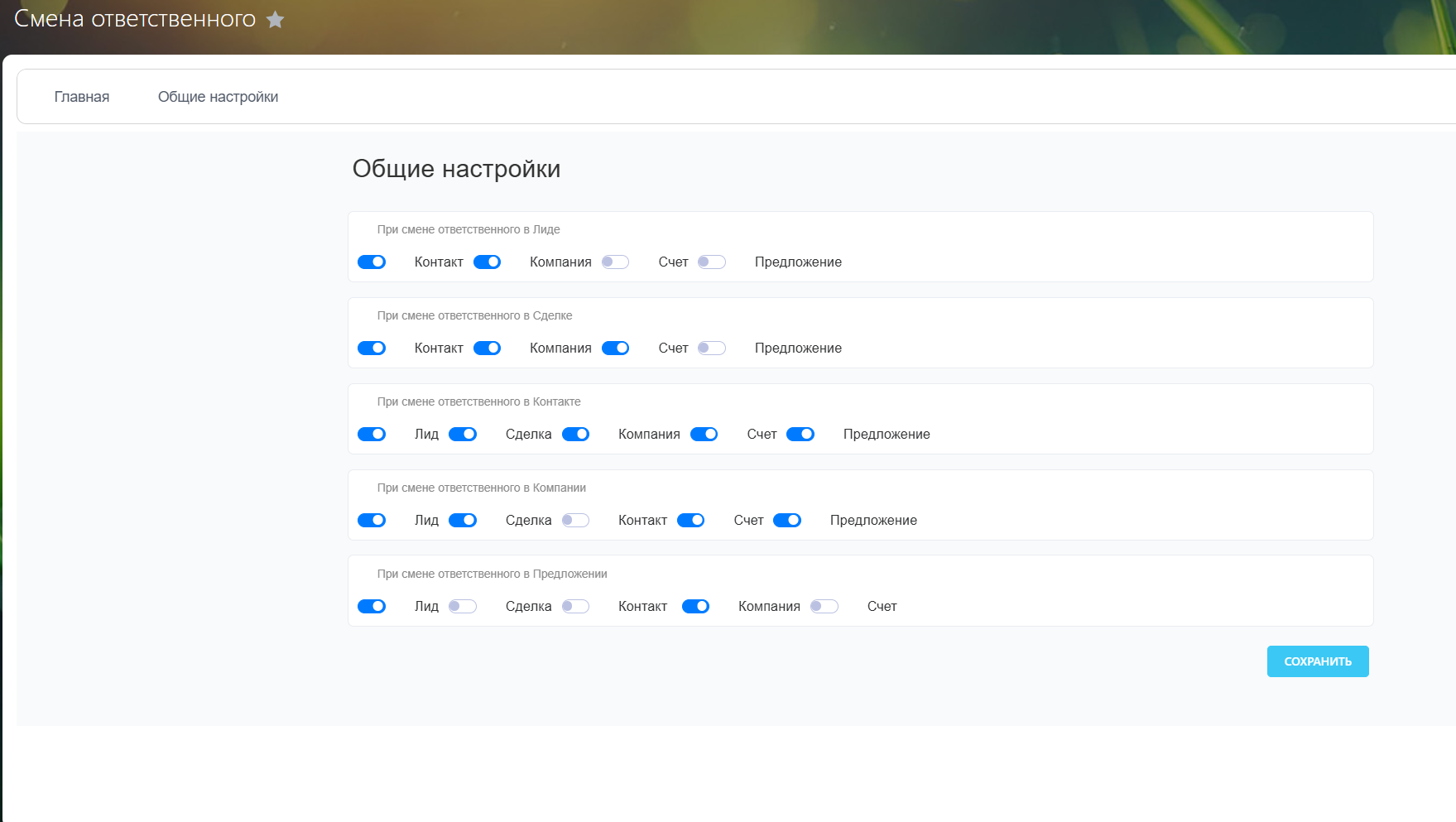Disable switch left of Счет in Сделка section

615,349
